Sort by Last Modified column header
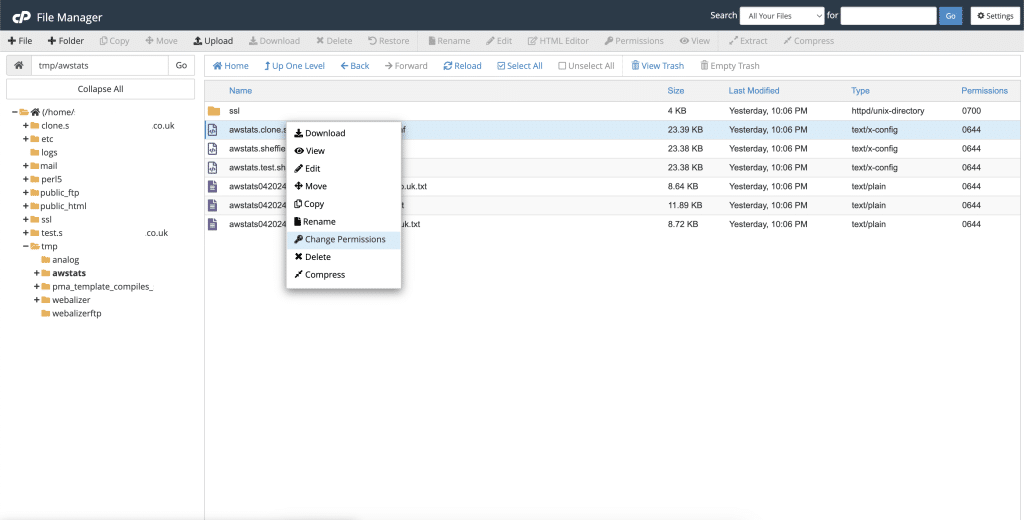The image size is (1024, 520). 754,91
